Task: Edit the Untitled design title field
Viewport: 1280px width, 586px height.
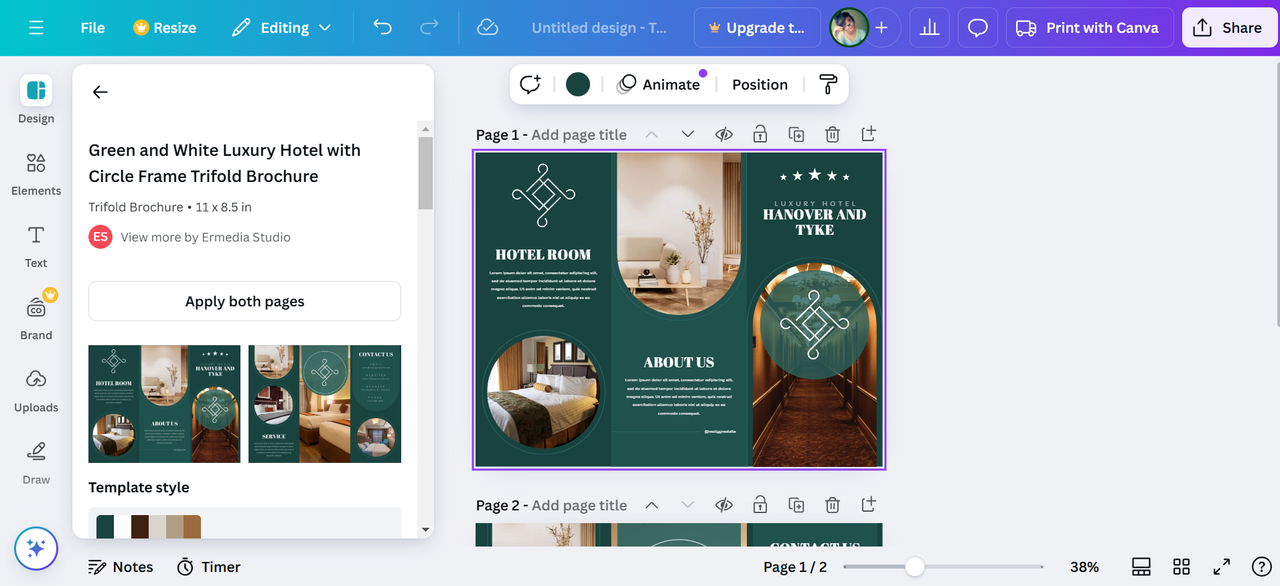Action: coord(599,28)
